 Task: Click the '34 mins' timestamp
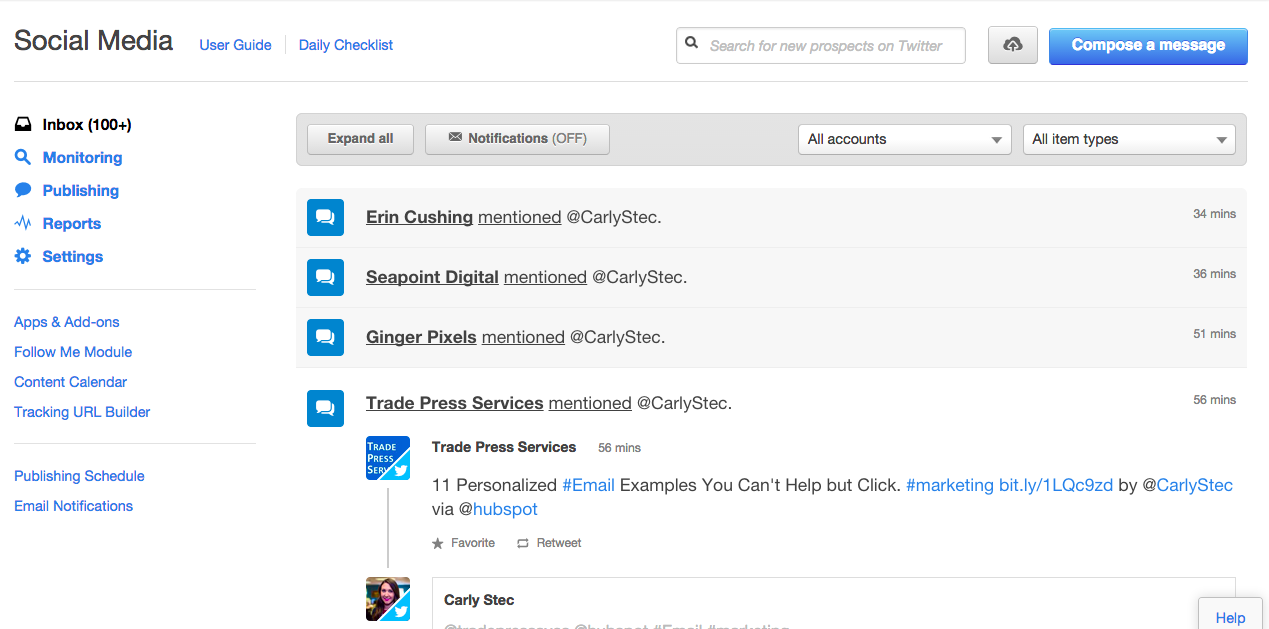click(x=1214, y=214)
